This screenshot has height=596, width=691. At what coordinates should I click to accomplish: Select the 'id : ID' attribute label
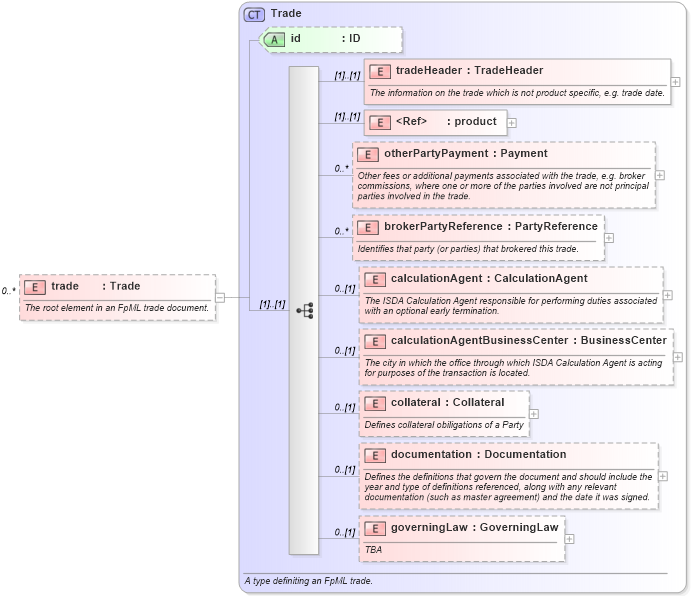point(325,39)
